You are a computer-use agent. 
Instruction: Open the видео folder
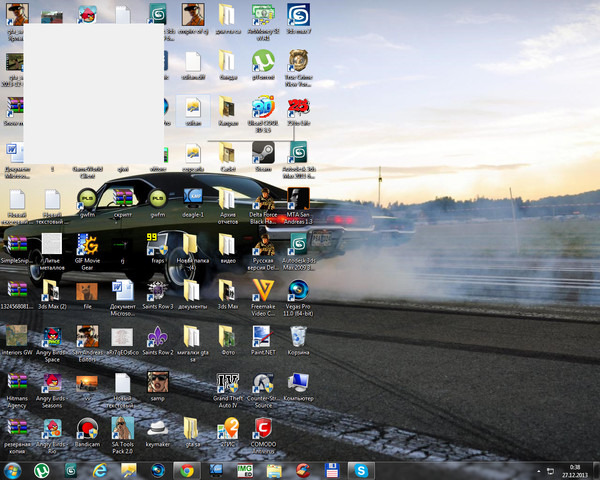pos(227,245)
